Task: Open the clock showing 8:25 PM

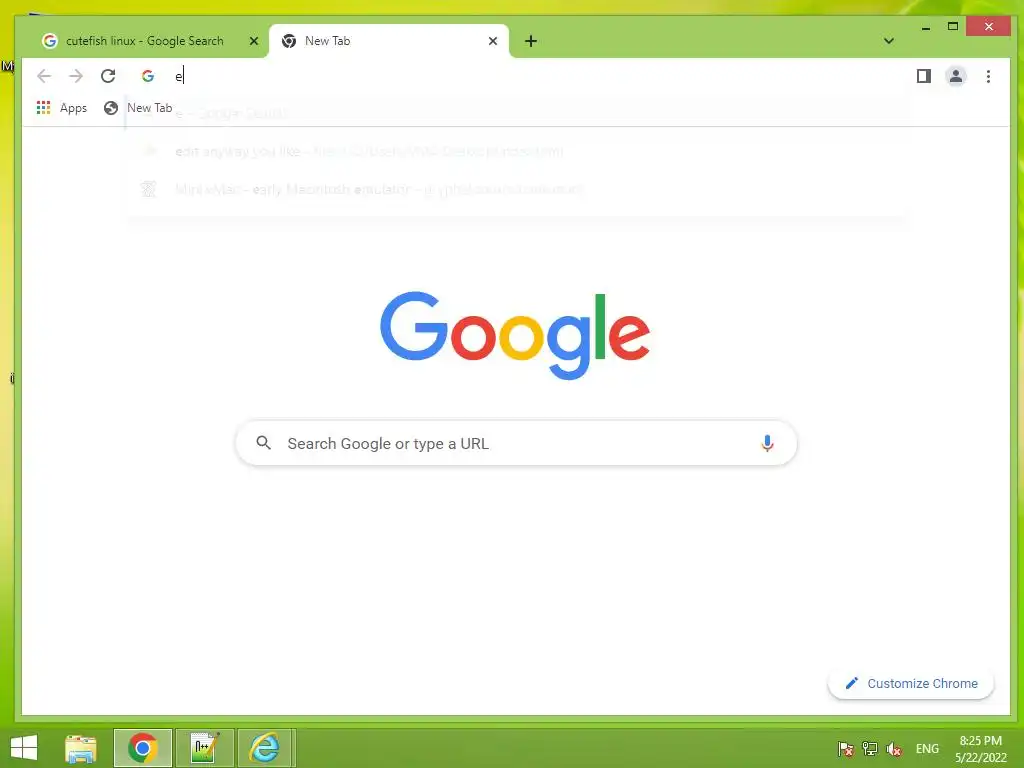Action: tap(980, 749)
